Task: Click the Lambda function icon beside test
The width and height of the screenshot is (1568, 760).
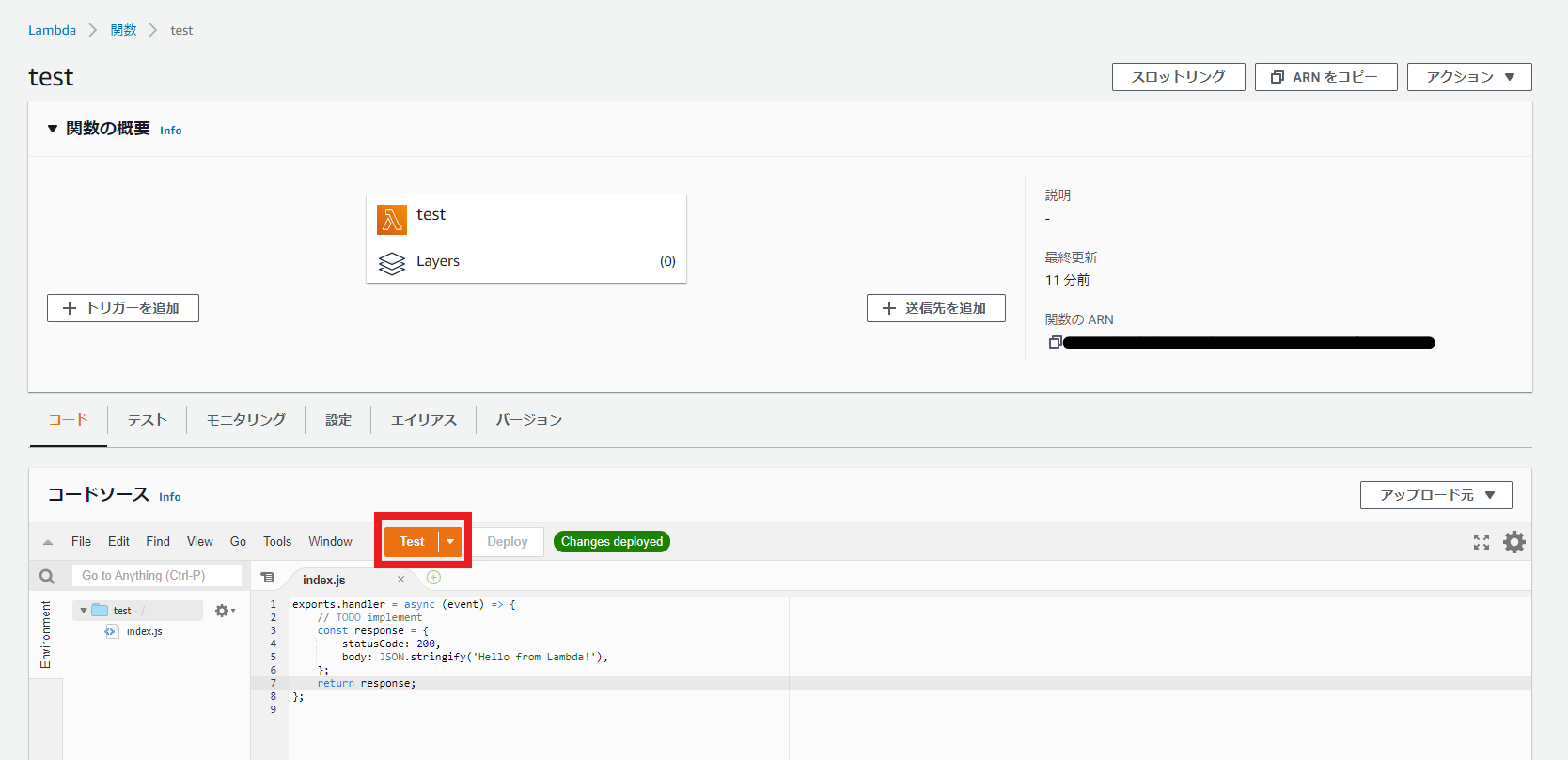Action: 392,219
